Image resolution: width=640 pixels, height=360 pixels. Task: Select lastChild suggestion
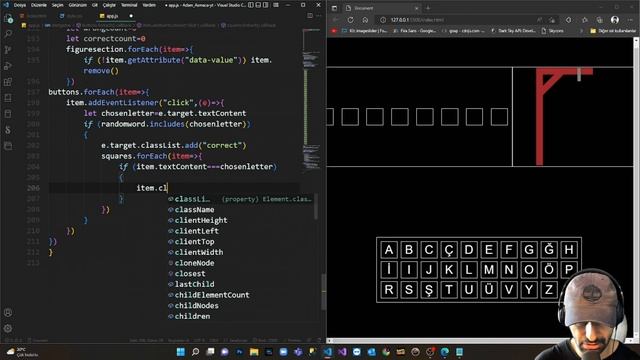(x=241, y=284)
